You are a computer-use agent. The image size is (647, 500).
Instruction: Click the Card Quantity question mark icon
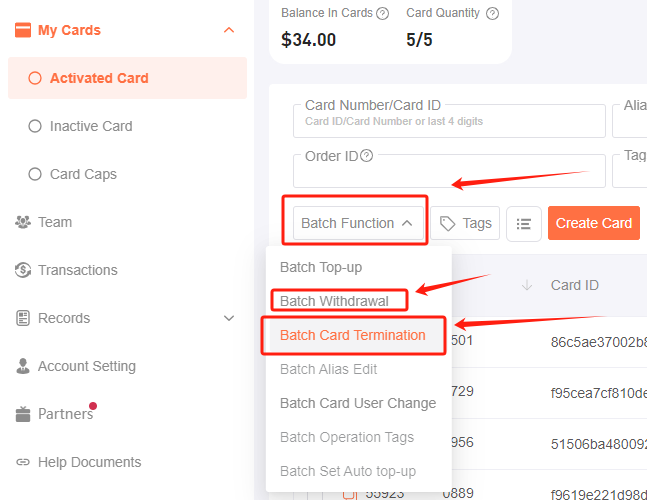click(492, 14)
